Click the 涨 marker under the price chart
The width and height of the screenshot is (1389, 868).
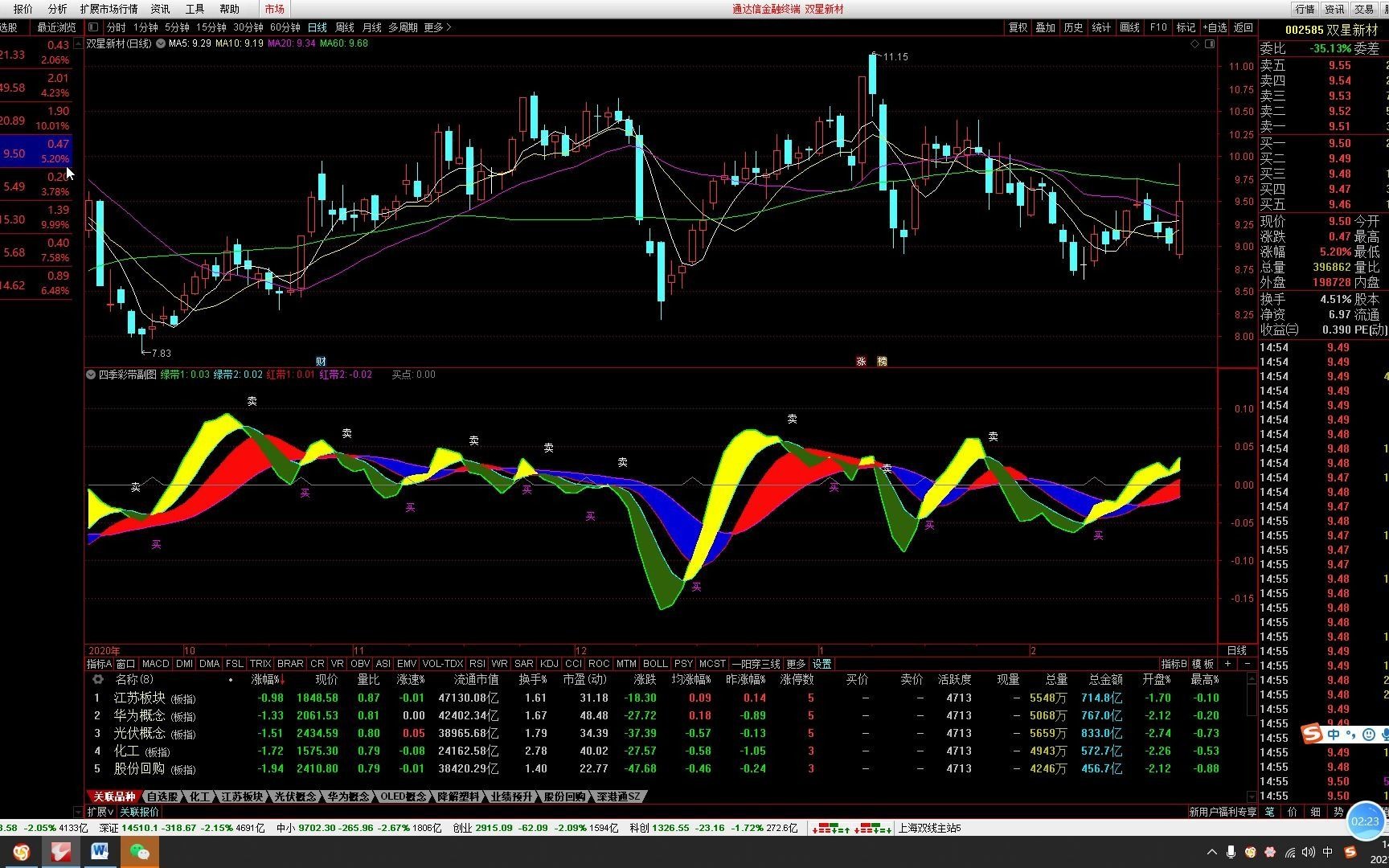click(861, 362)
